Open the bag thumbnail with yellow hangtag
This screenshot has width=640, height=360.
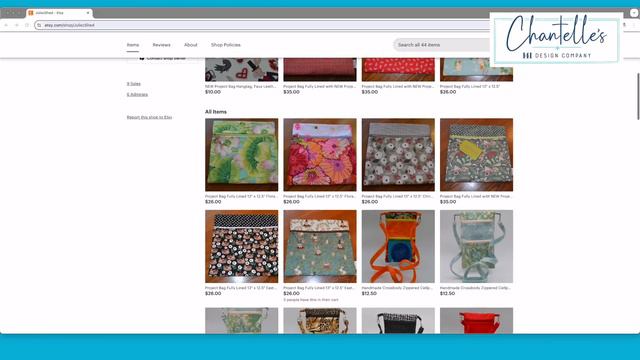tap(476, 155)
